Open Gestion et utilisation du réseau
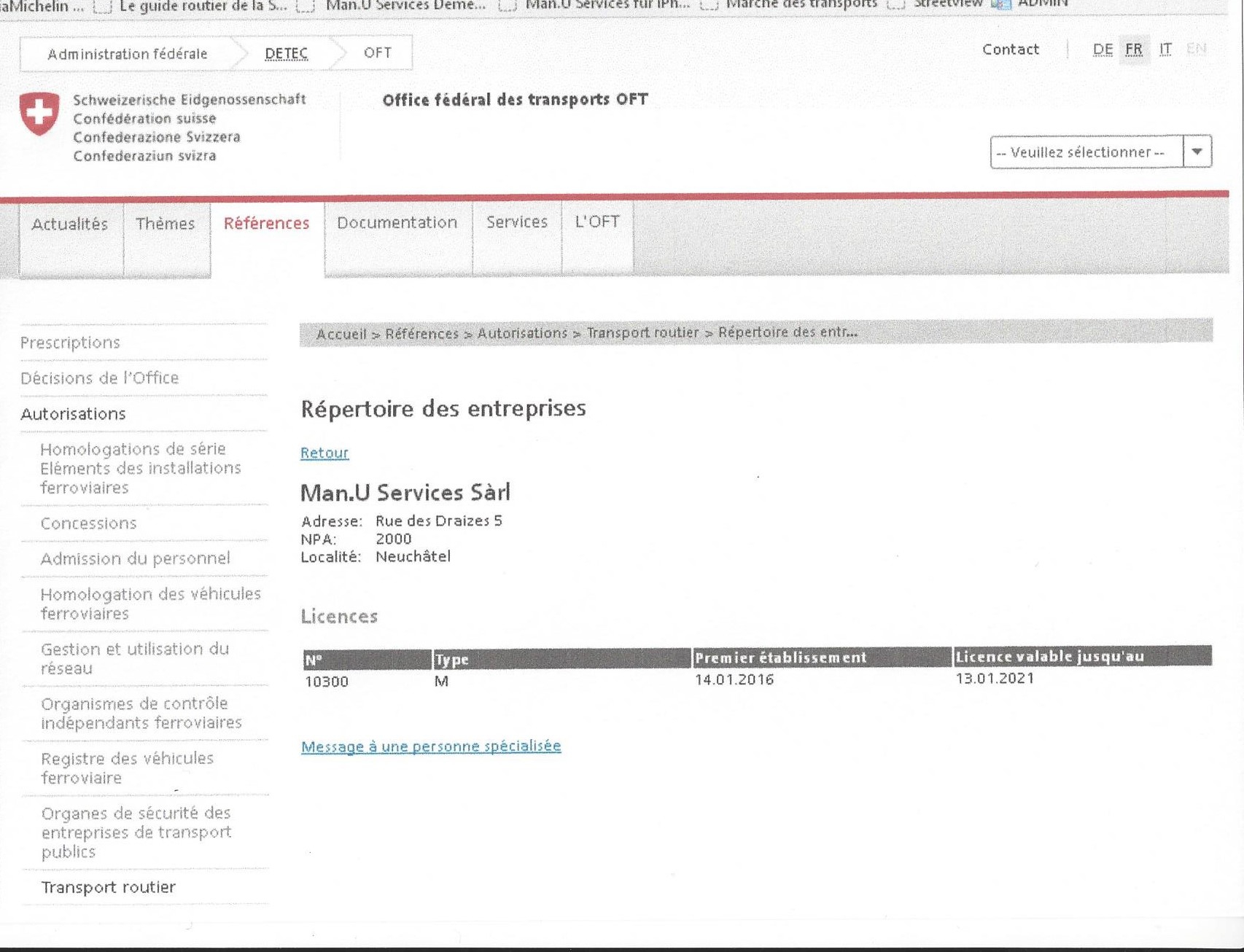 [135, 658]
